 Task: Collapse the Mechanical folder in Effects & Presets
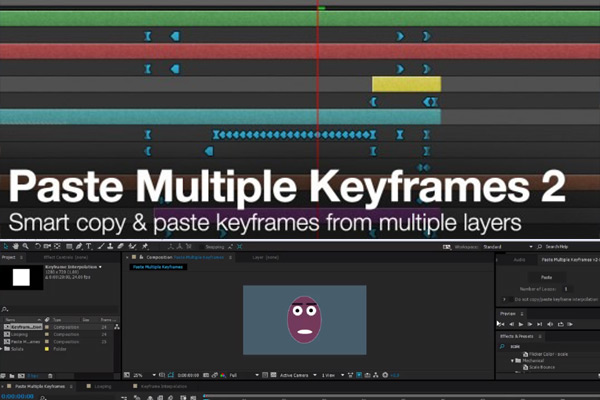tap(512, 361)
